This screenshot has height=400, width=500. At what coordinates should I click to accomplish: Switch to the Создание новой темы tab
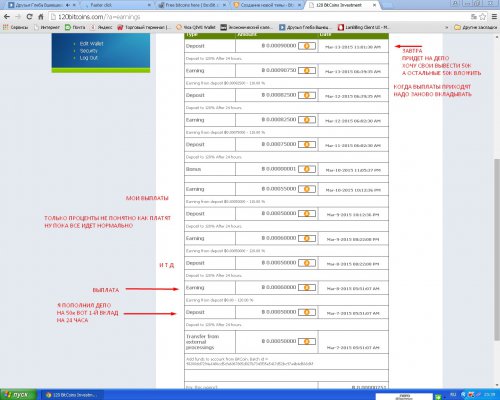point(268,5)
